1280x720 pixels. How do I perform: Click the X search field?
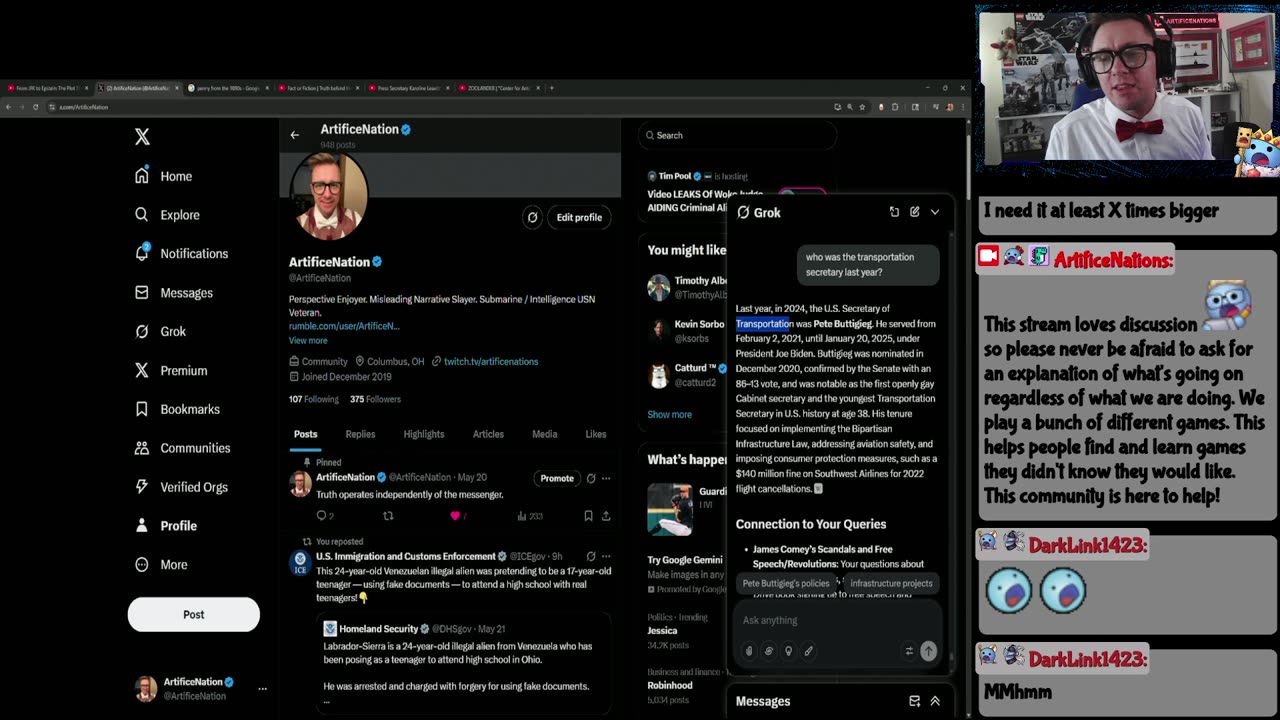(x=736, y=135)
